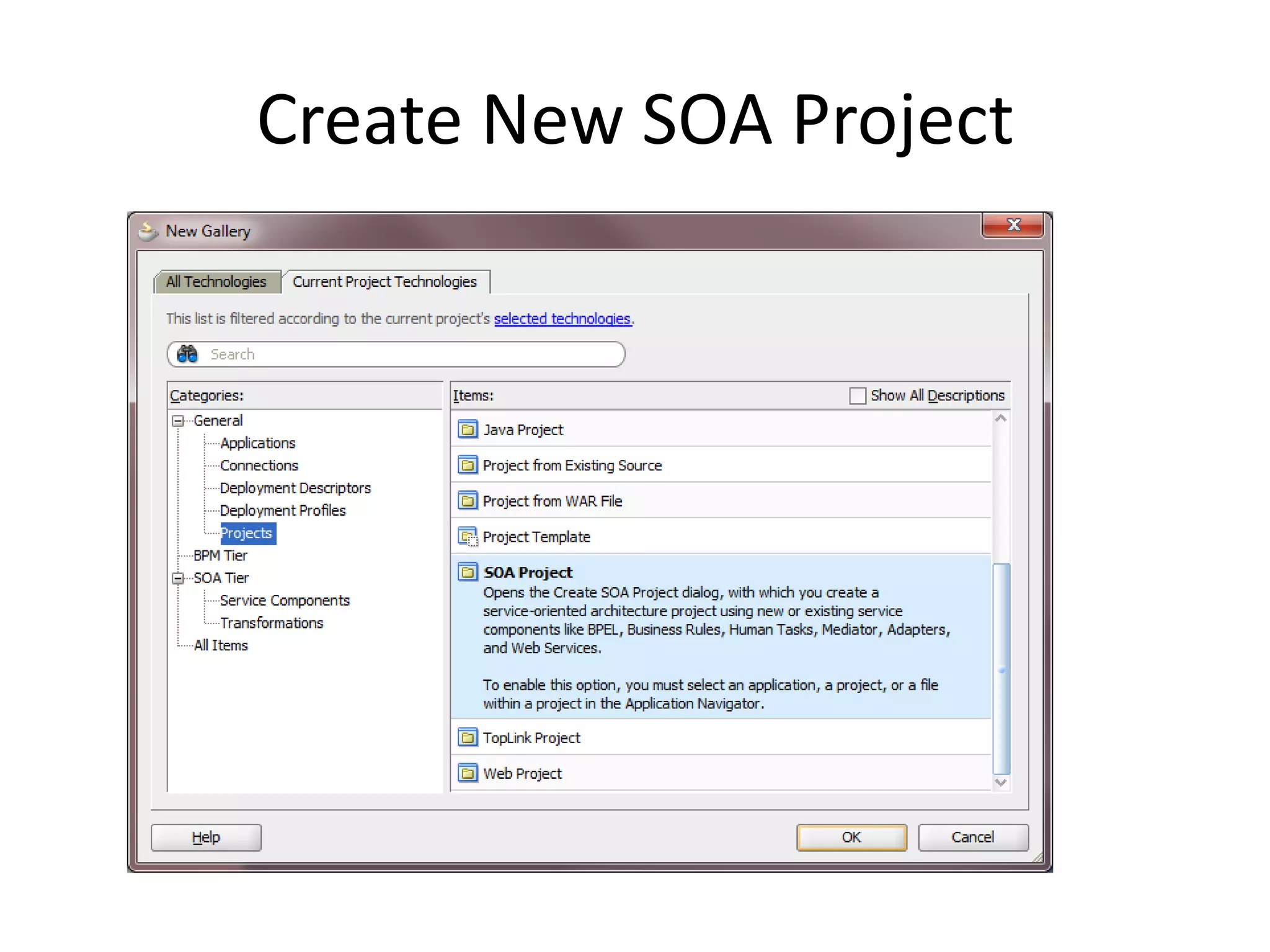Select the BPM Tier category
This screenshot has height=952, width=1270.
pyautogui.click(x=220, y=555)
